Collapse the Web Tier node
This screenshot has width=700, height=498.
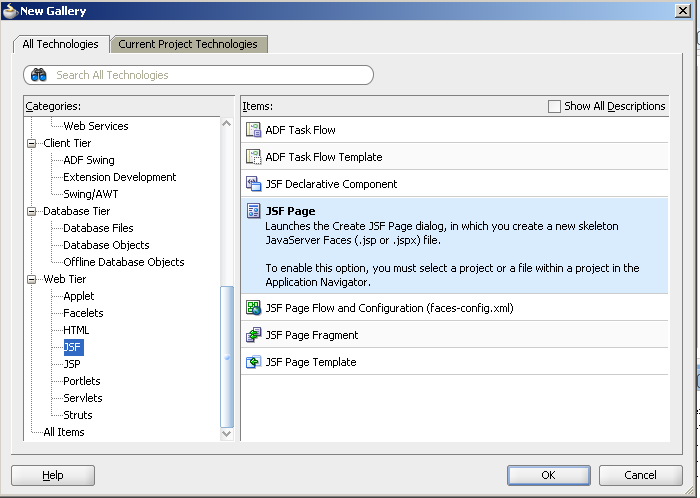32,279
